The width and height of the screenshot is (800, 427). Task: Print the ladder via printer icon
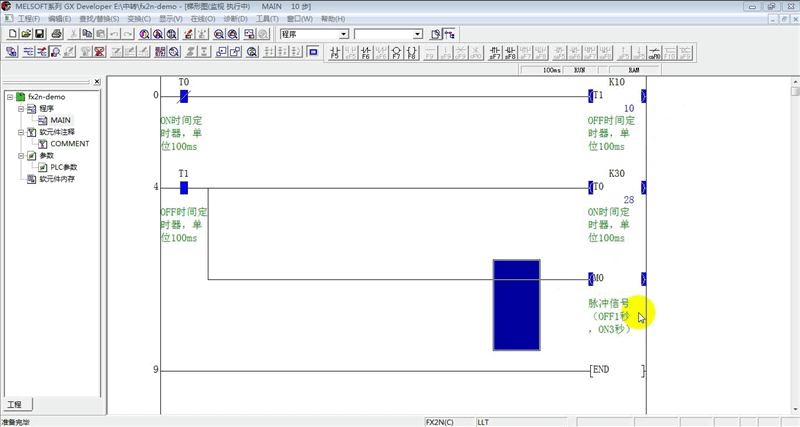pos(57,34)
